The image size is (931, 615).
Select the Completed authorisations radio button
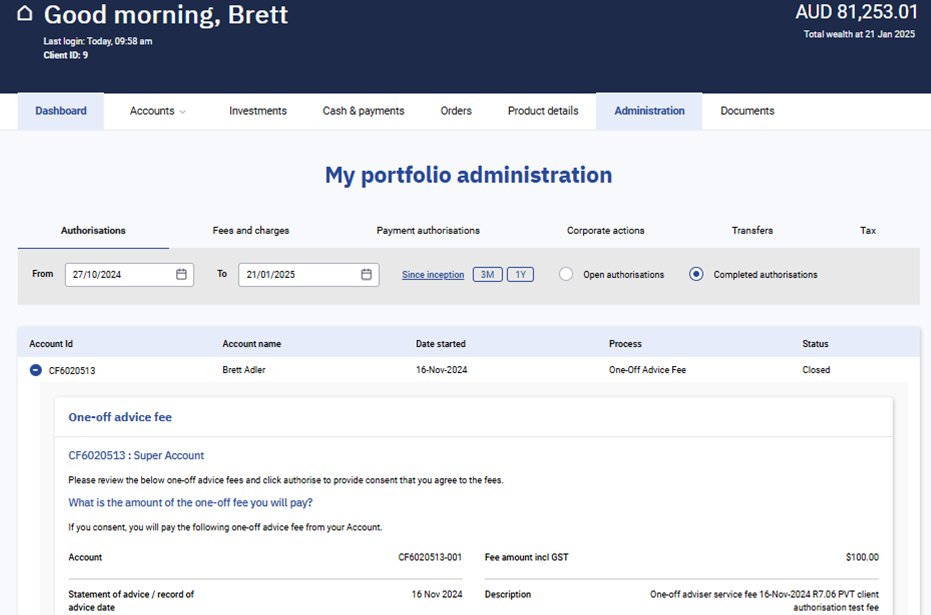[697, 274]
